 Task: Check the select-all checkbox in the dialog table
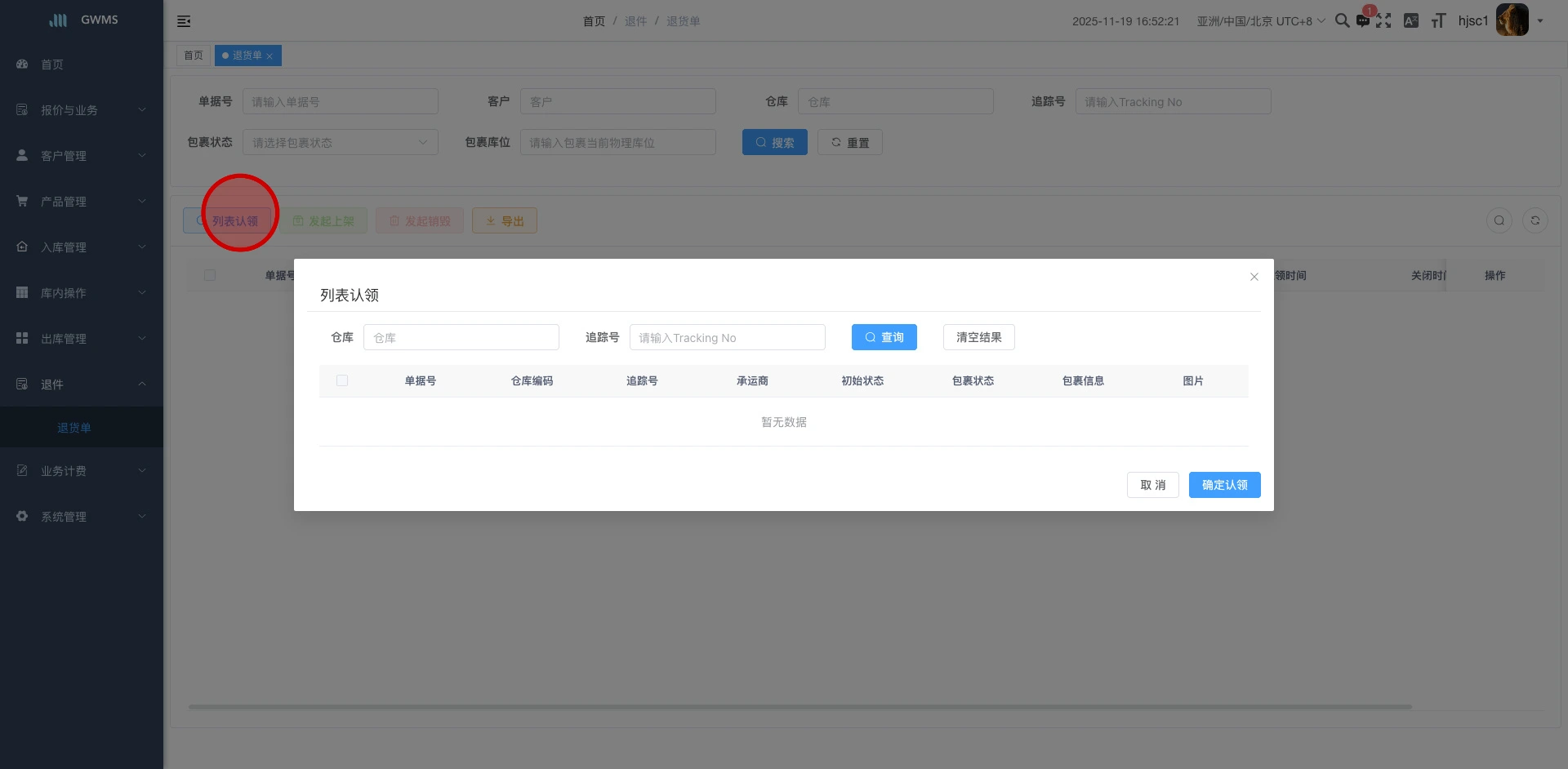pyautogui.click(x=342, y=380)
